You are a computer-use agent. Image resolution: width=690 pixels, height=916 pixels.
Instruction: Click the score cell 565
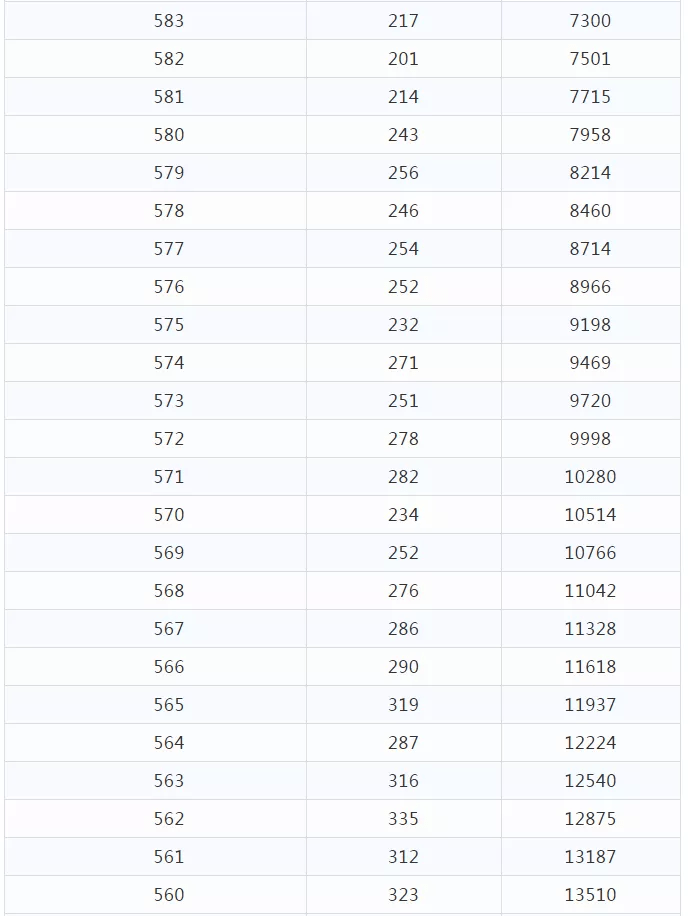point(169,705)
